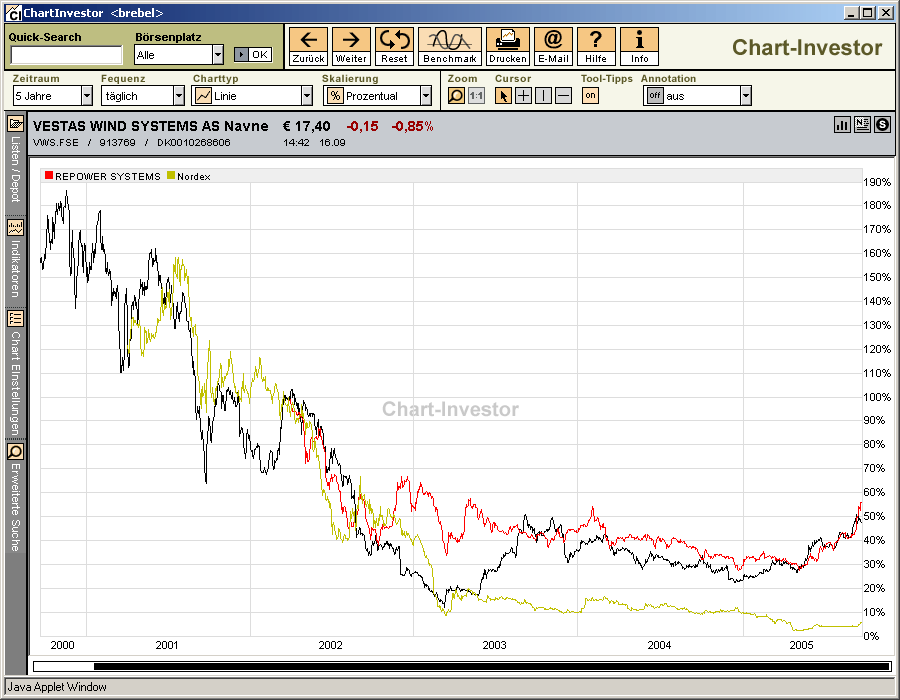900x700 pixels.
Task: Click the Drucken print icon
Action: [507, 45]
